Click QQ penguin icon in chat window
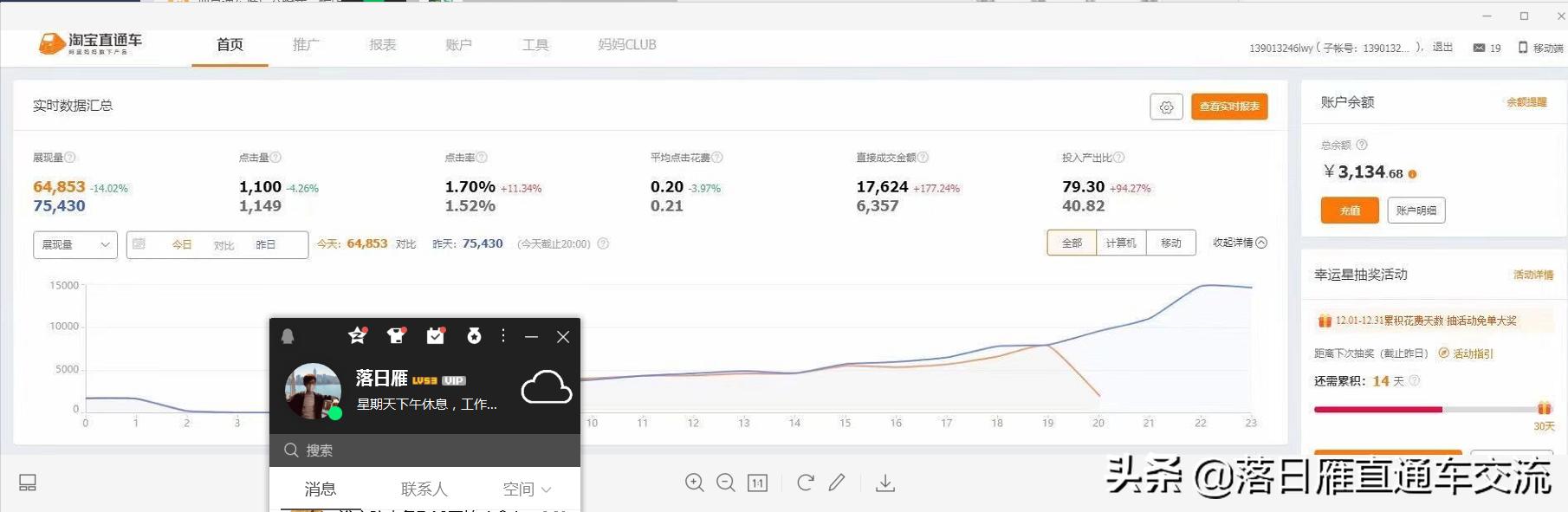The height and width of the screenshot is (512, 1568). [288, 336]
